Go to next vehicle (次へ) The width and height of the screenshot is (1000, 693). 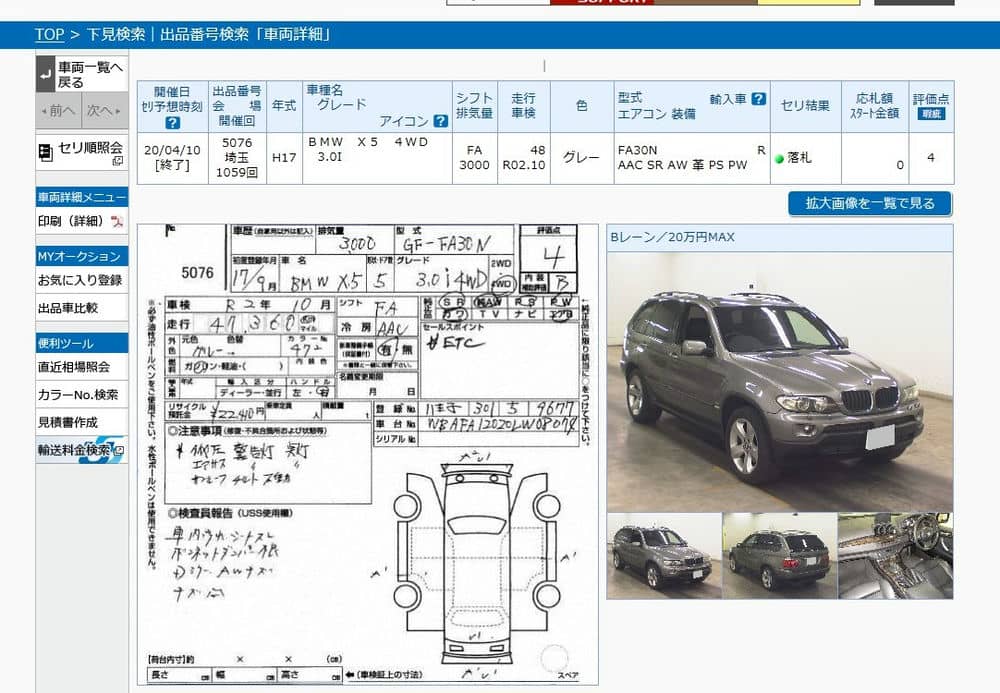pyautogui.click(x=104, y=110)
